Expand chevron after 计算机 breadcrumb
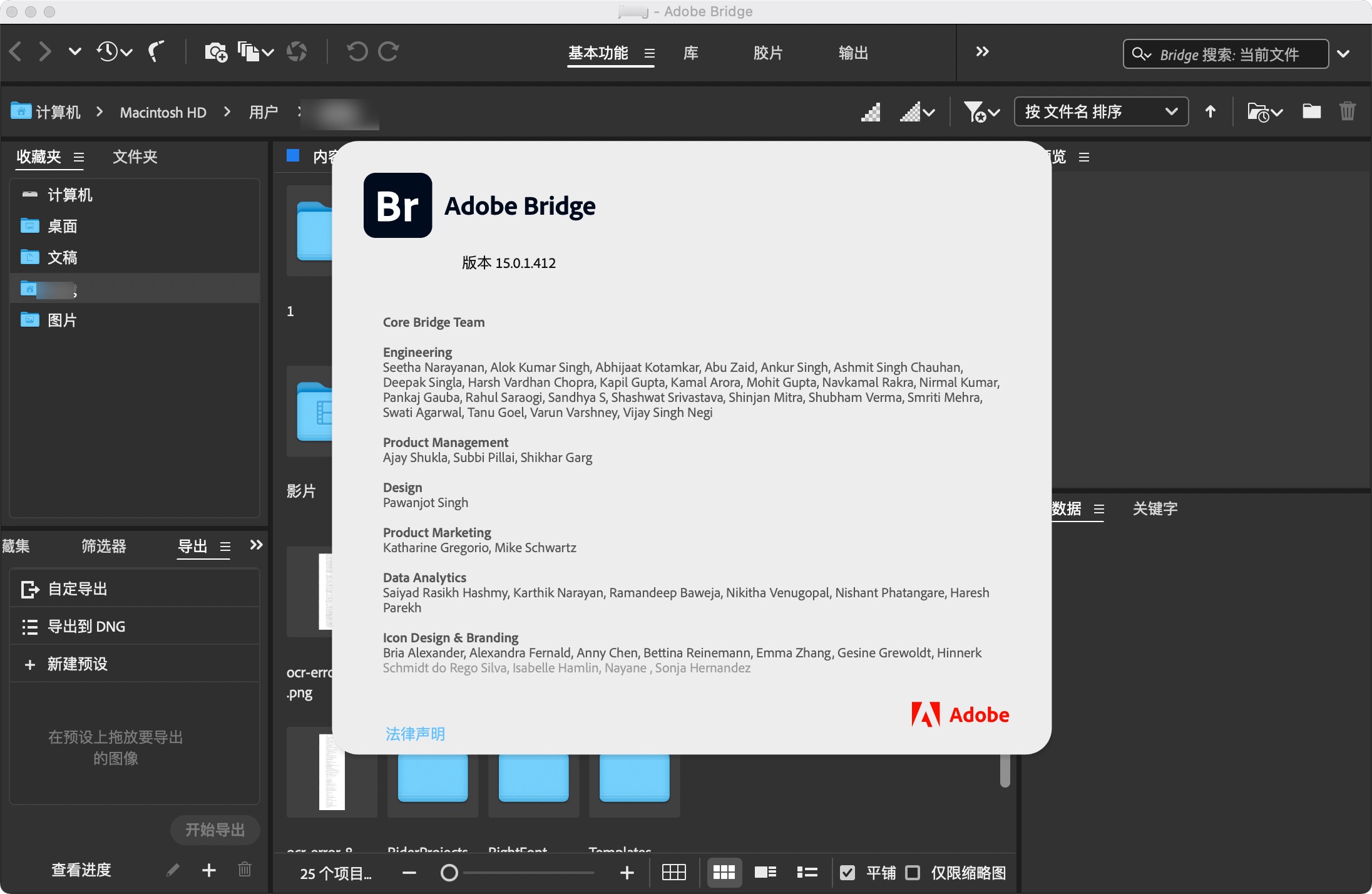The width and height of the screenshot is (1372, 894). click(x=100, y=111)
